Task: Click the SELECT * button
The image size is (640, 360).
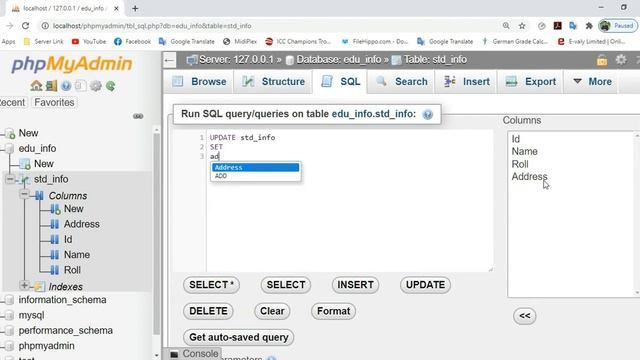Action: 211,285
